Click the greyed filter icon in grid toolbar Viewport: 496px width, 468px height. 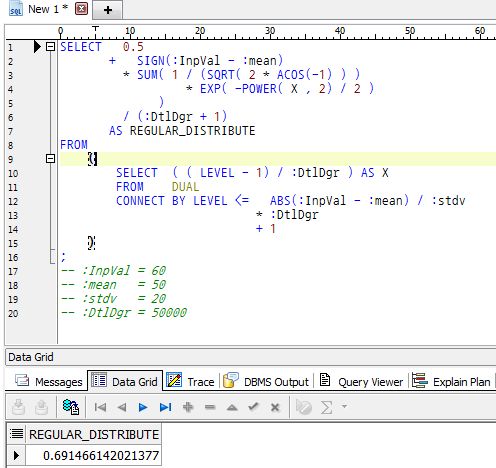click(x=304, y=407)
